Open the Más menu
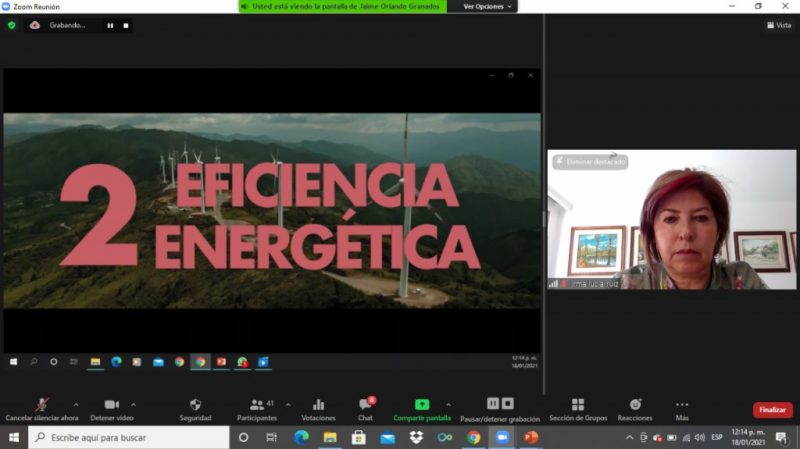This screenshot has height=449, width=800. coord(682,408)
